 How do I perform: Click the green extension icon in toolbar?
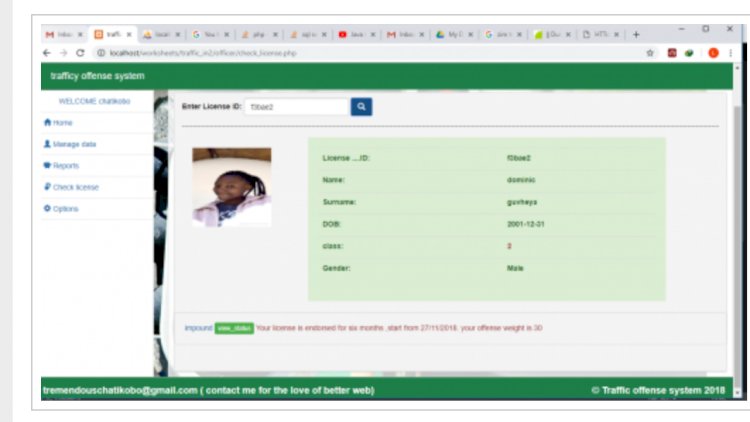pyautogui.click(x=689, y=53)
